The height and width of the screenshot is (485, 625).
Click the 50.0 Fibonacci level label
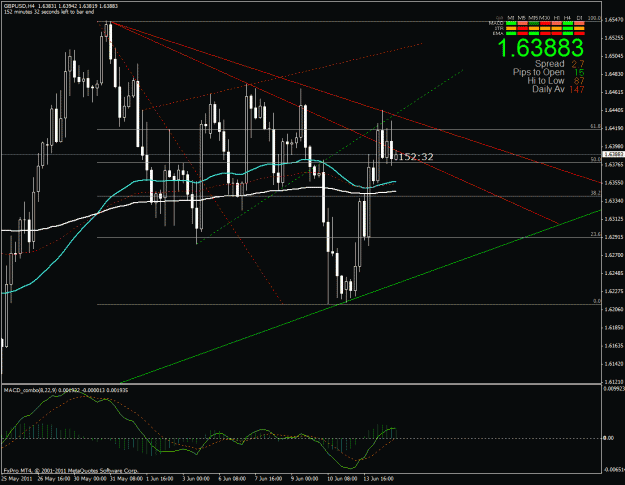tap(595, 159)
